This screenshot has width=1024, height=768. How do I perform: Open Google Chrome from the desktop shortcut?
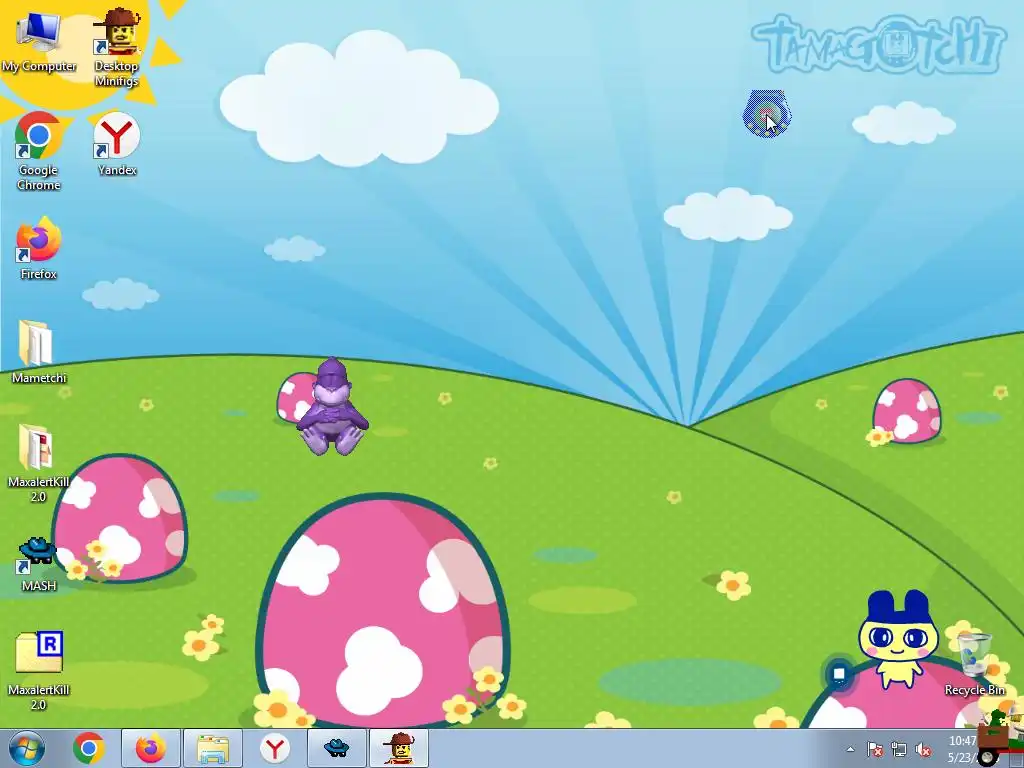[39, 151]
